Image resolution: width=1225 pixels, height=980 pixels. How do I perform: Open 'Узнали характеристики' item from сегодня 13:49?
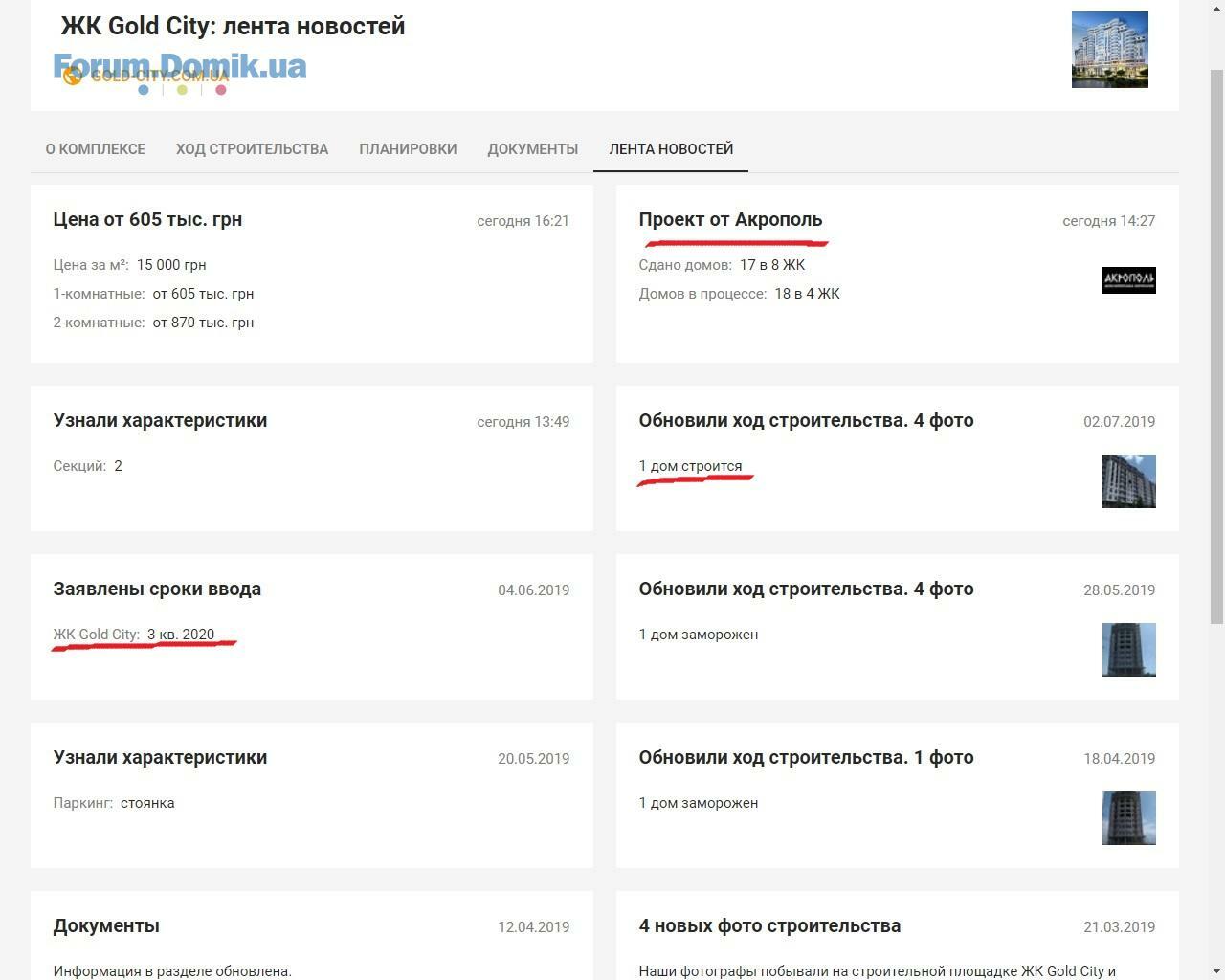tap(160, 420)
